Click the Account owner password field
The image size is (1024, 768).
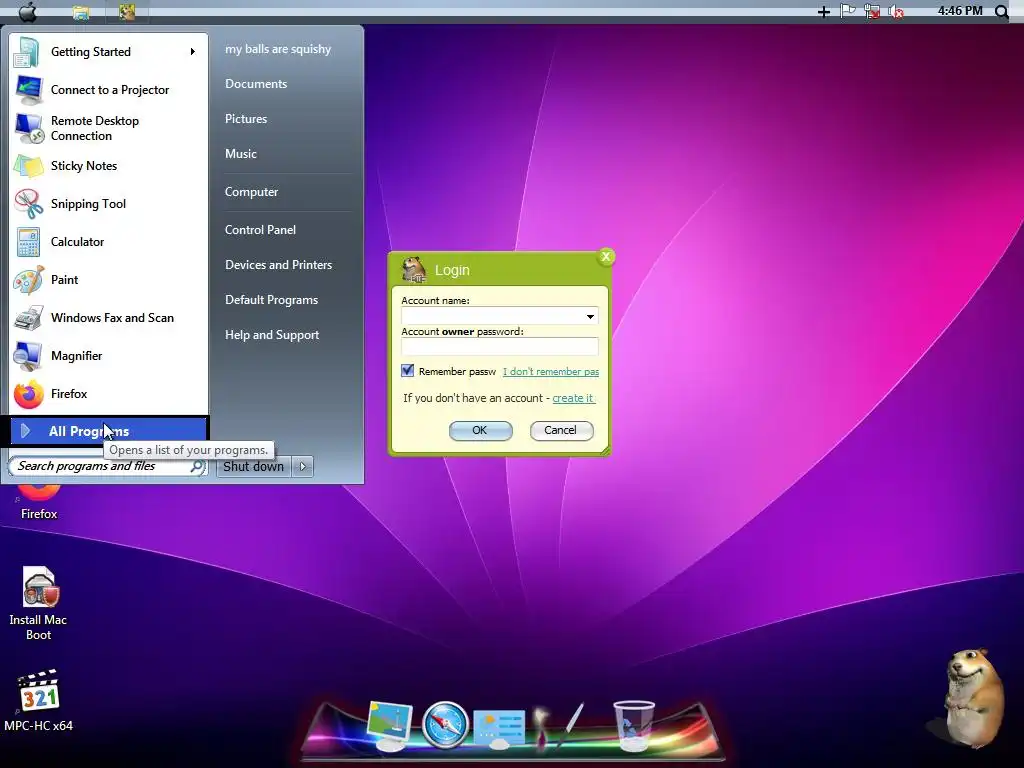coord(500,347)
